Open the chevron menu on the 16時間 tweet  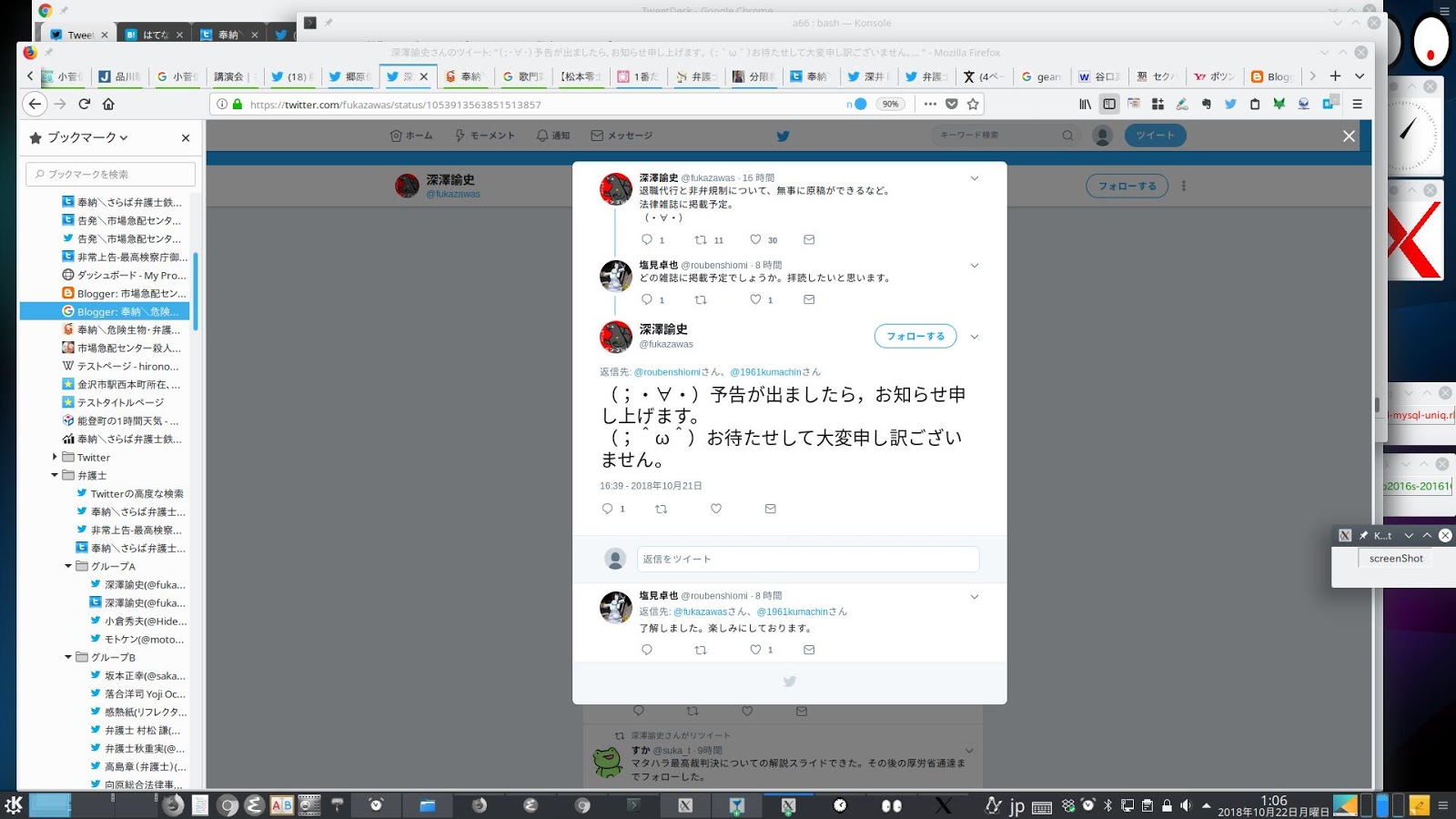[975, 178]
